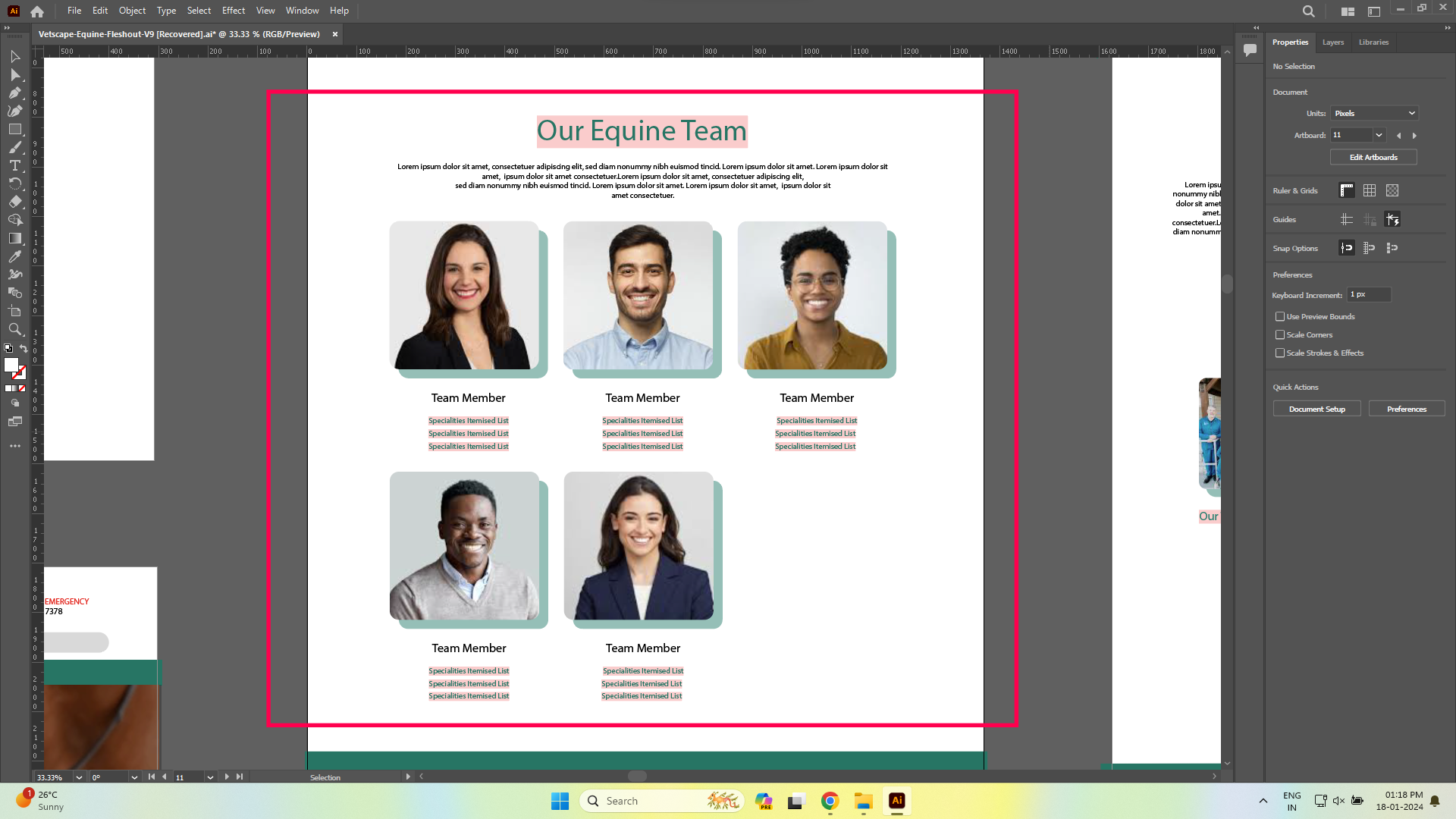Expand the Artboard number dropdown in Properties
1456x819 pixels.
click(x=1379, y=135)
